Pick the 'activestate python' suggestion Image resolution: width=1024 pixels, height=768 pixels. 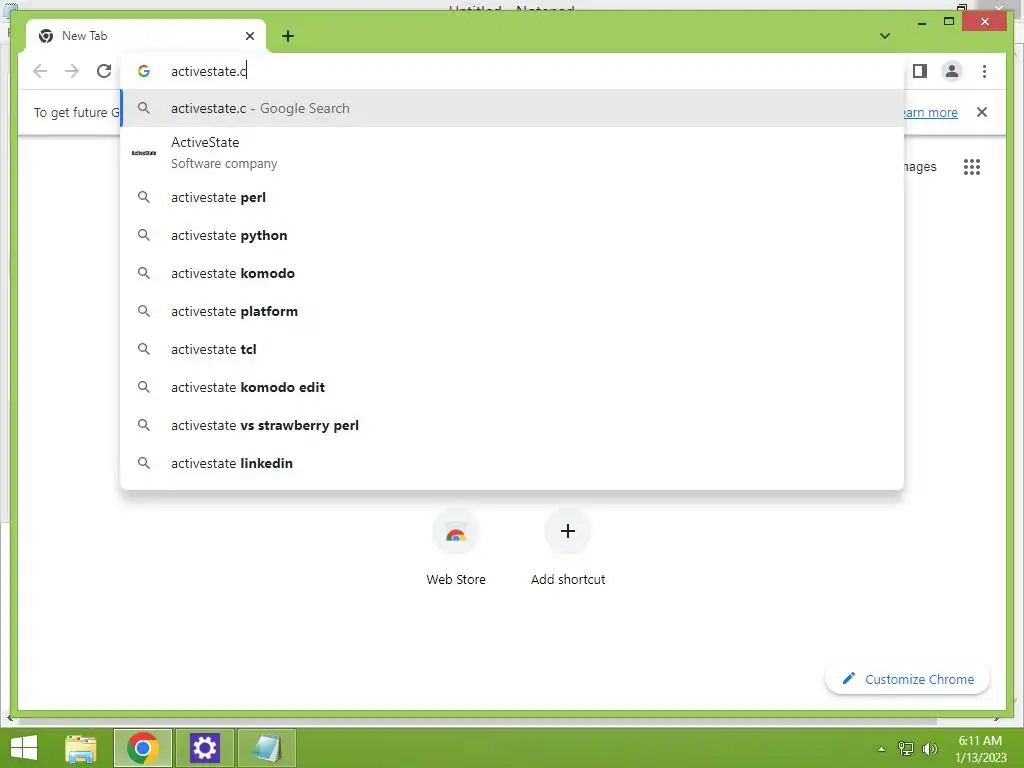(x=513, y=235)
